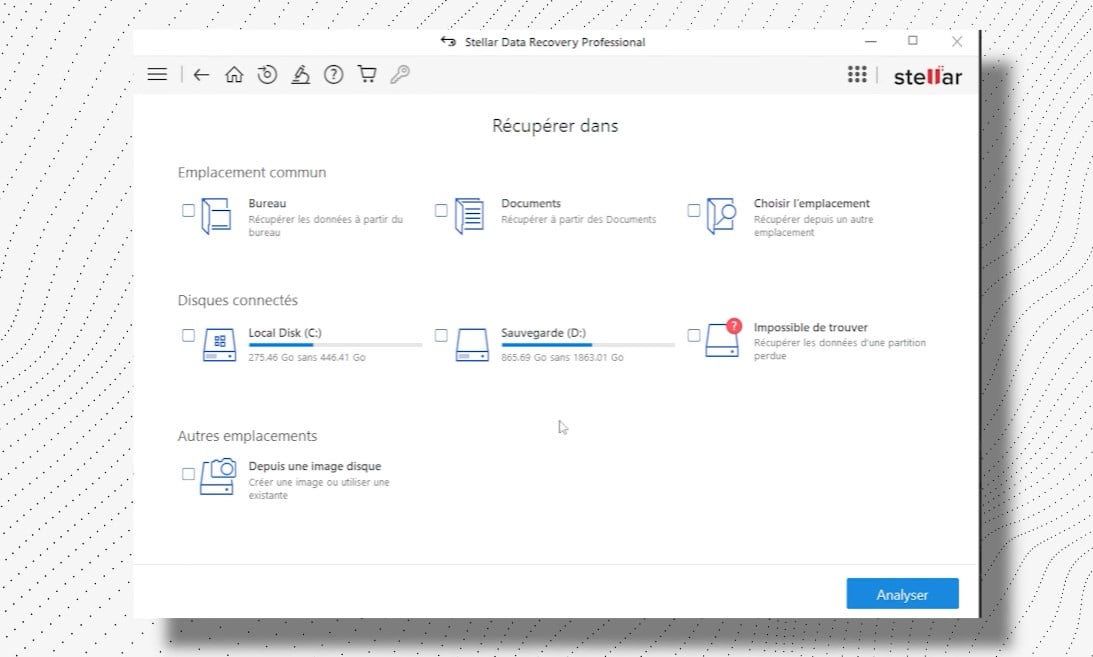This screenshot has height=657, width=1093.
Task: Click the Local Disk (C:) usage bar
Action: 335,345
